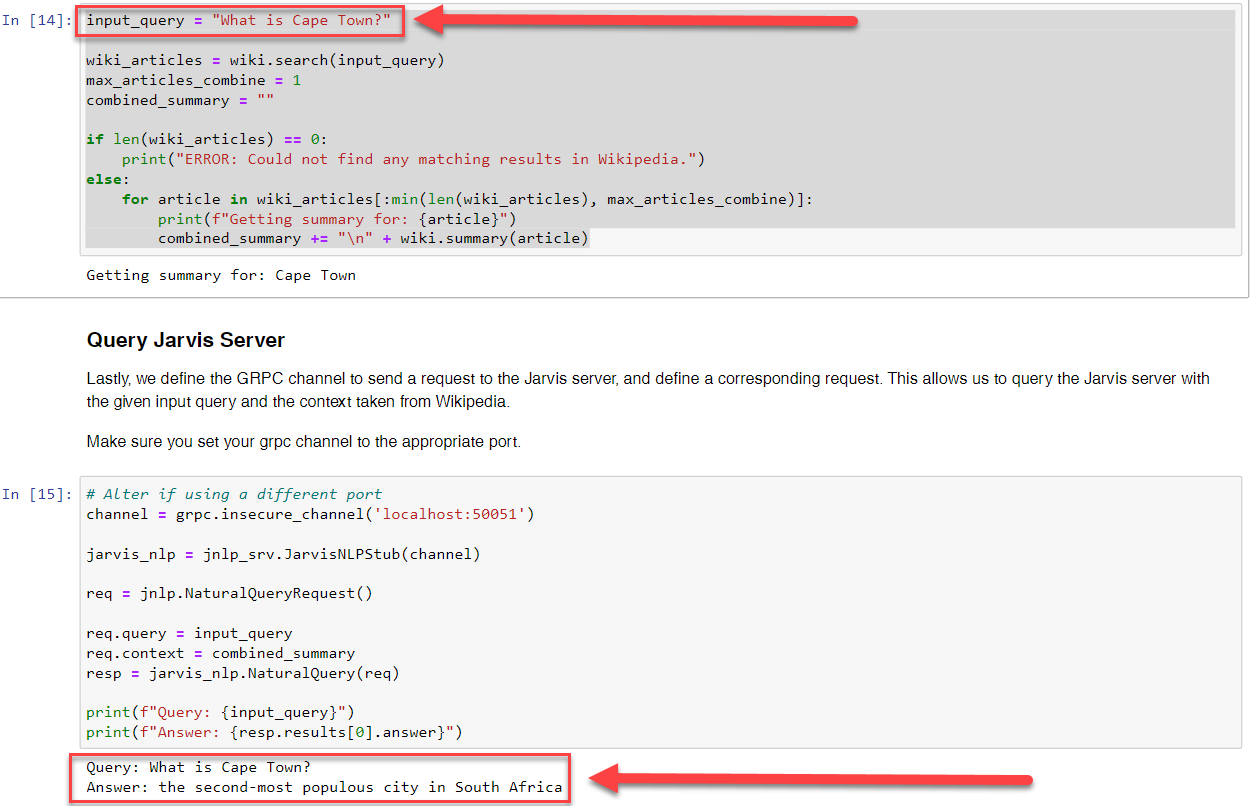The height and width of the screenshot is (806, 1254).
Task: Click the In [14] cell prompt
Action: (37, 21)
